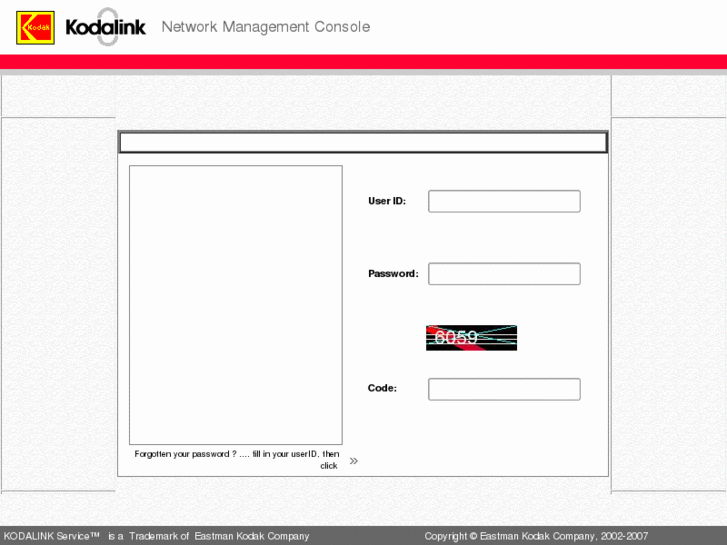This screenshot has width=727, height=545.
Task: Click the empty message bar above the login form
Action: pos(363,142)
